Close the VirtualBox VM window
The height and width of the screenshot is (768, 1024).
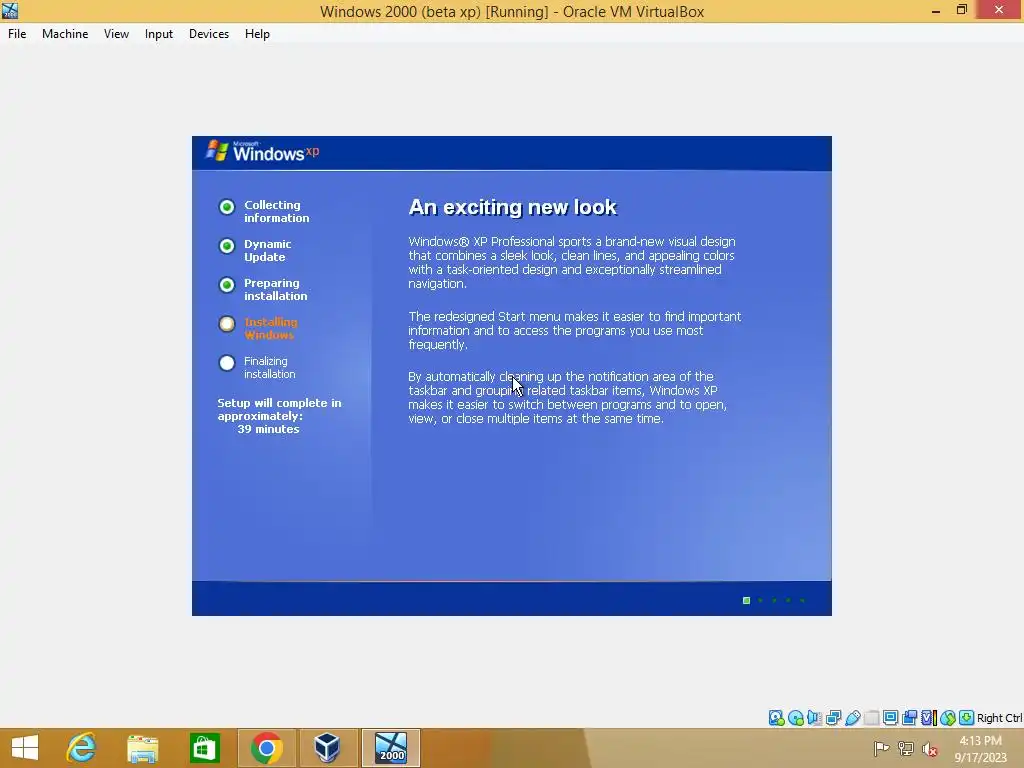pyautogui.click(x=999, y=10)
